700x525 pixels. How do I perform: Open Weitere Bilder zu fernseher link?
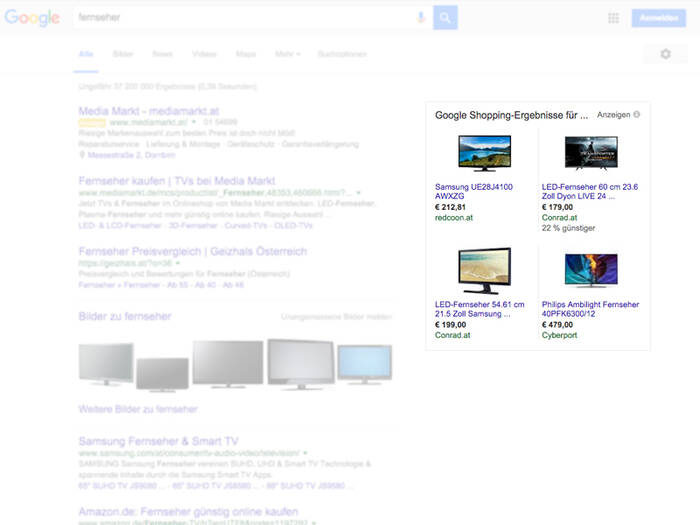(x=138, y=409)
